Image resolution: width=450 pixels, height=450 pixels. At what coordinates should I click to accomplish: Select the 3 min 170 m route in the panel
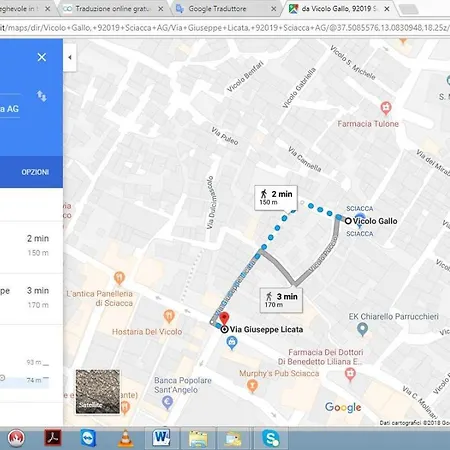pos(31,298)
